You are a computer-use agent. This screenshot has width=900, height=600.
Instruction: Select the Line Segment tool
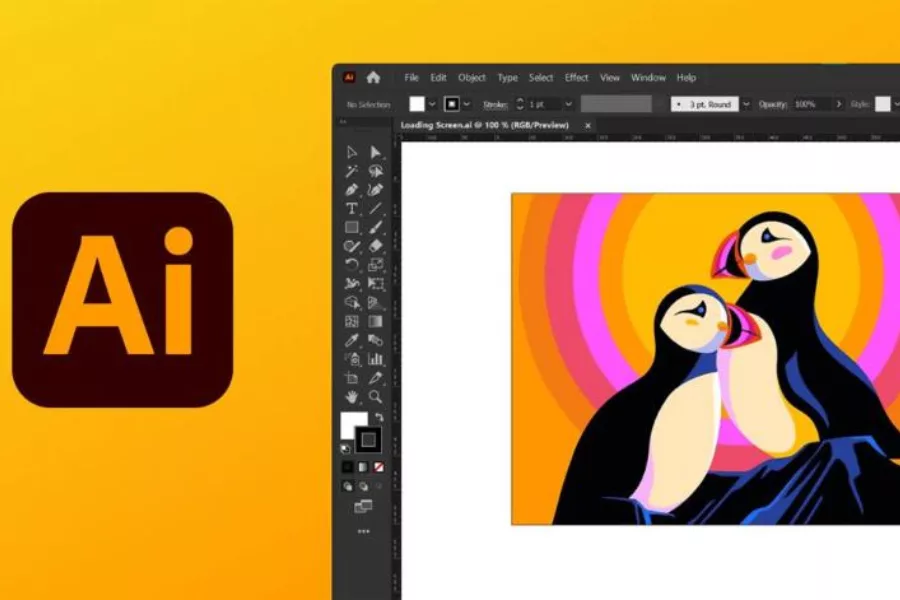pyautogui.click(x=375, y=208)
